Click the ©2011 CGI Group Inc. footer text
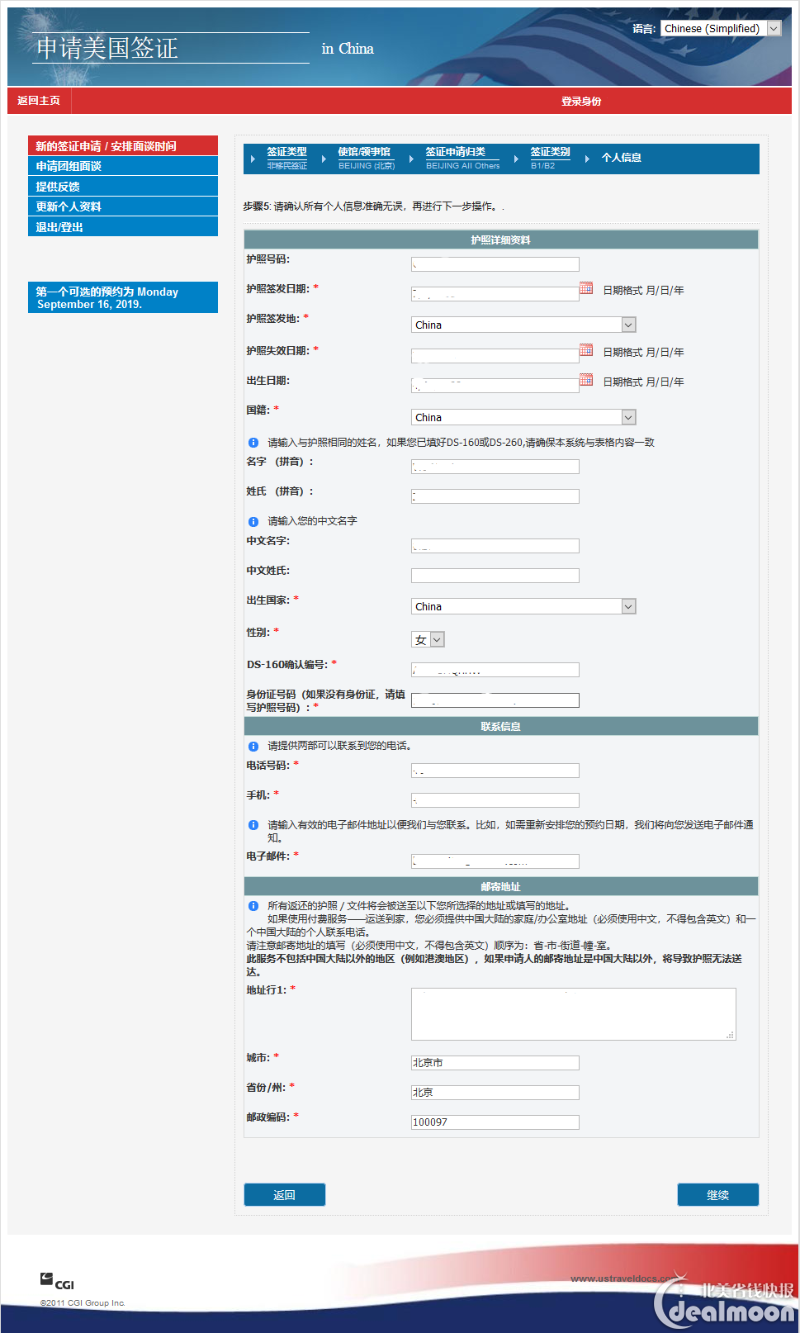The width and height of the screenshot is (800, 1333). coord(83,1303)
